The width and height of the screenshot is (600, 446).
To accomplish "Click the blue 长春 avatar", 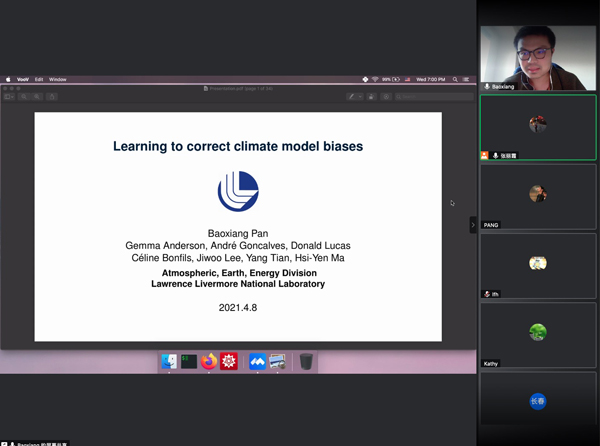I will pos(538,401).
